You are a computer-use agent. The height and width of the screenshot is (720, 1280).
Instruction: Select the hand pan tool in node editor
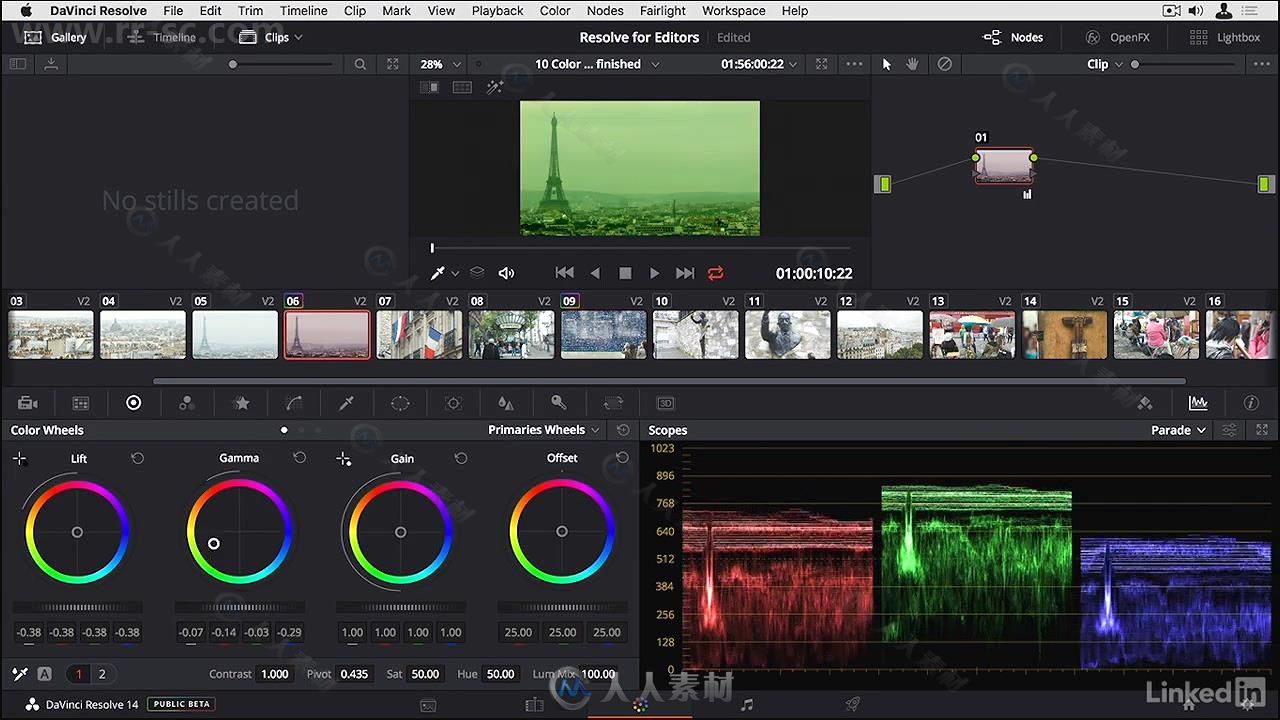pyautogui.click(x=913, y=63)
